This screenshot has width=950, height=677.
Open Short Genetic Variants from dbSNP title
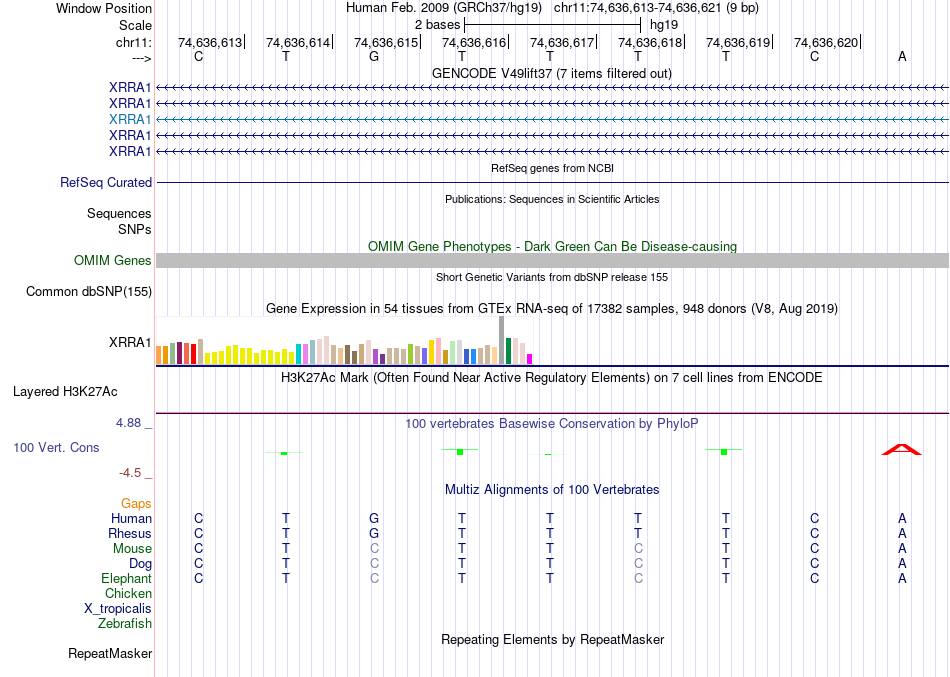(x=552, y=277)
